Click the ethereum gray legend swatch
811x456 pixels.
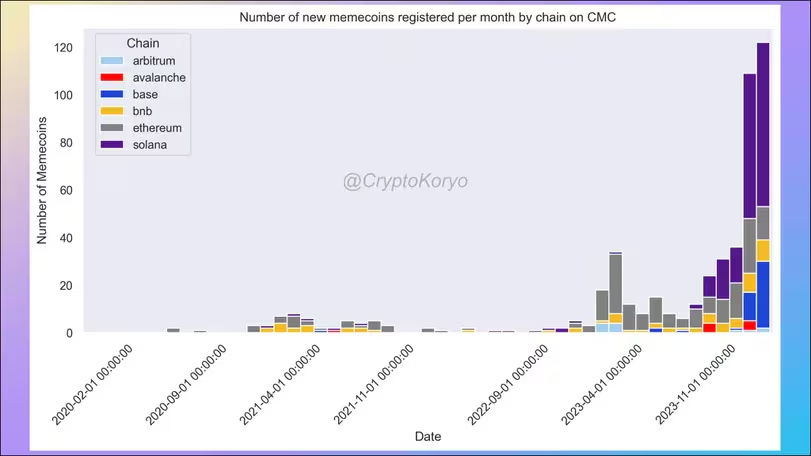point(112,128)
